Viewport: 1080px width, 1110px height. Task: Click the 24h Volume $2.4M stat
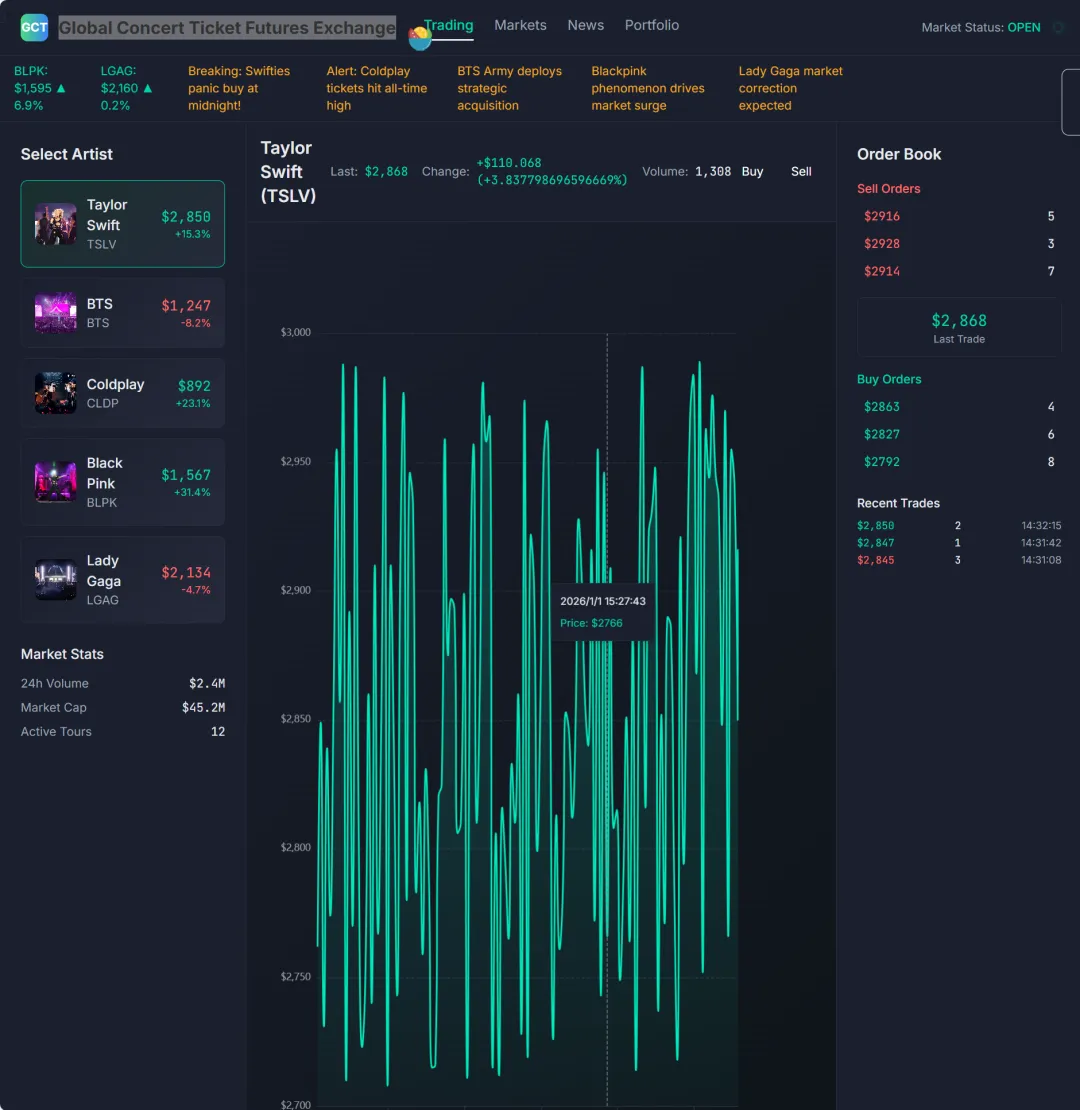pos(122,683)
